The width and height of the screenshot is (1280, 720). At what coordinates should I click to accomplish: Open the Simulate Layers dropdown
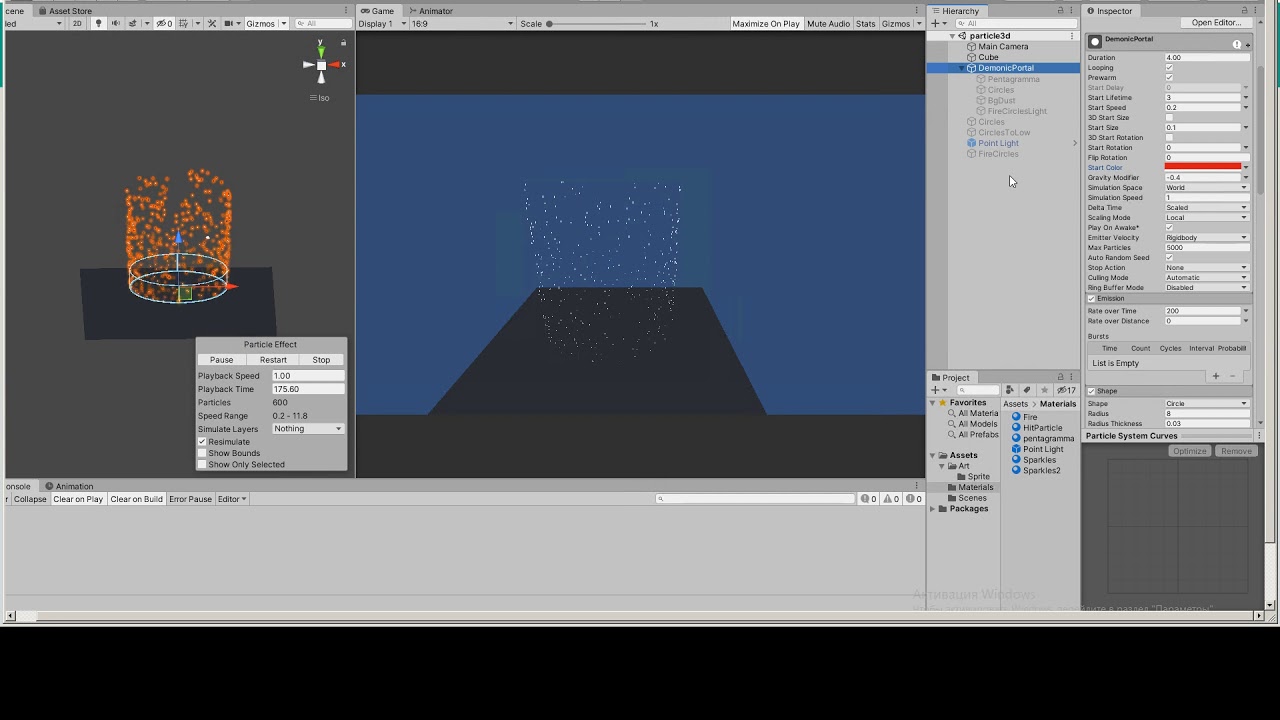point(308,429)
